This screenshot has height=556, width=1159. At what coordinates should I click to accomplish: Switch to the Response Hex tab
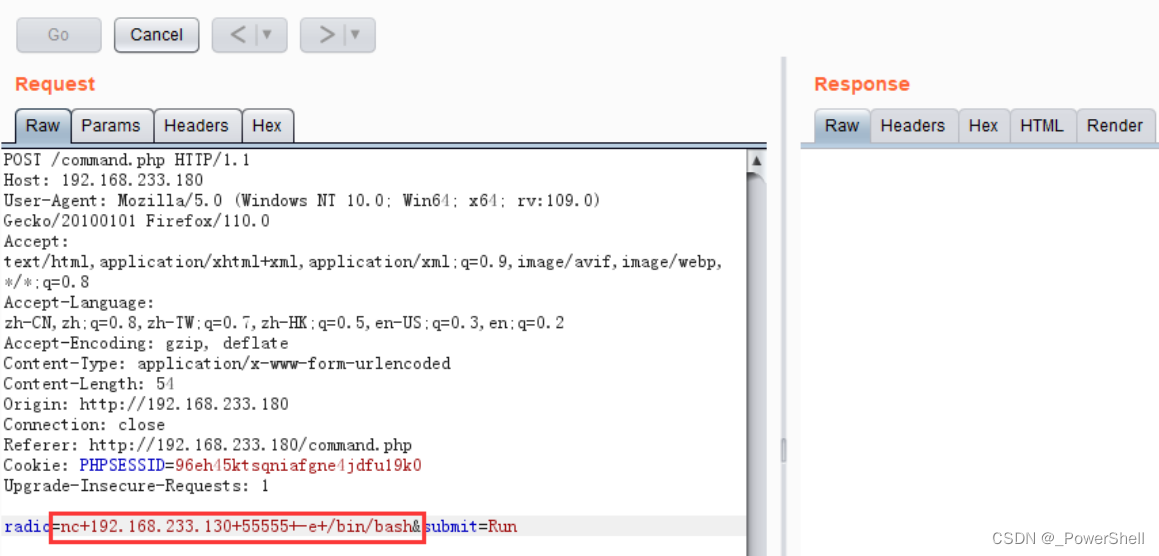(x=983, y=126)
